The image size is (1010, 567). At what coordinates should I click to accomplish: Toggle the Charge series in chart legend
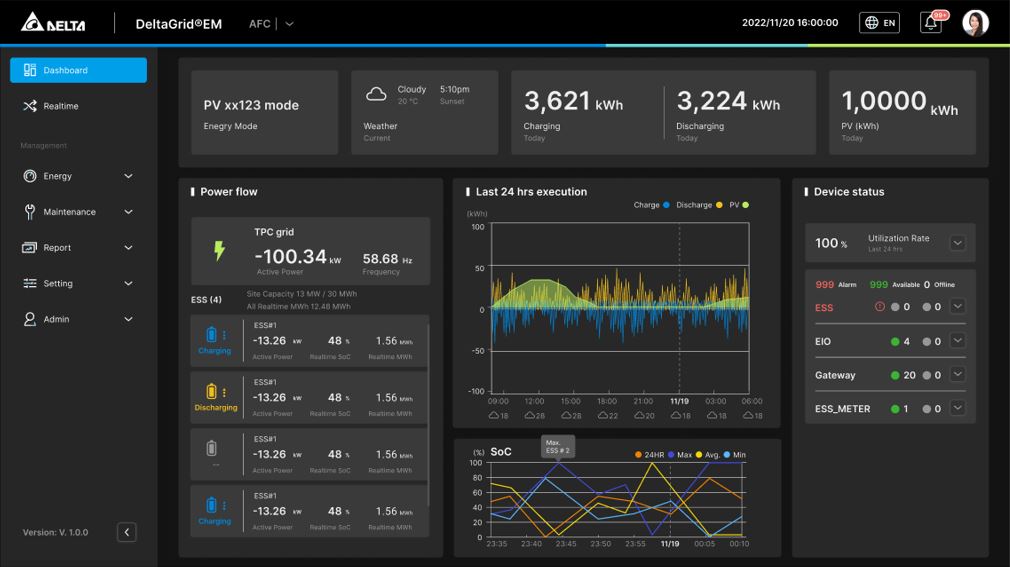(x=666, y=205)
